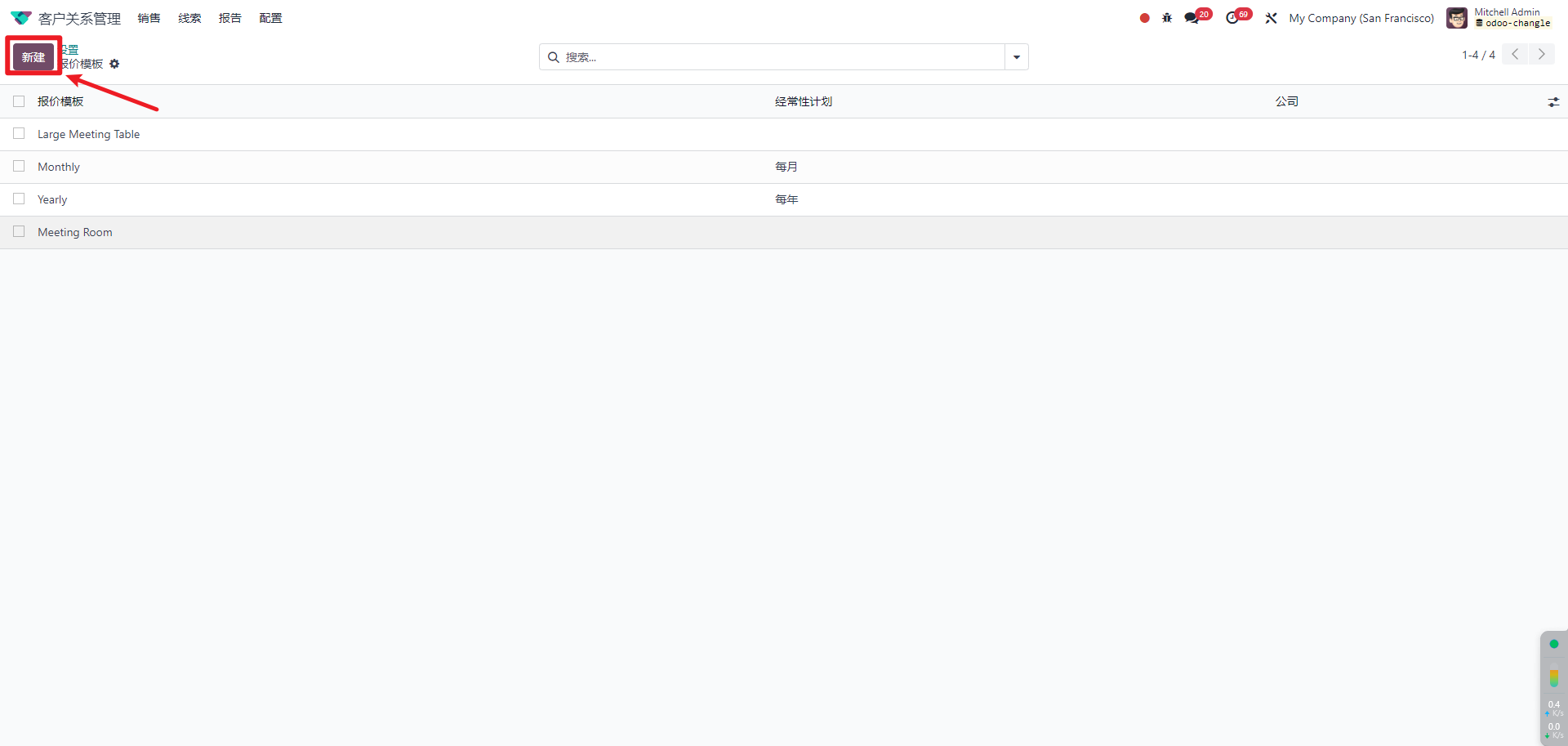Image resolution: width=1568 pixels, height=746 pixels.
Task: Open the debug bug icon menu
Action: point(1167,18)
